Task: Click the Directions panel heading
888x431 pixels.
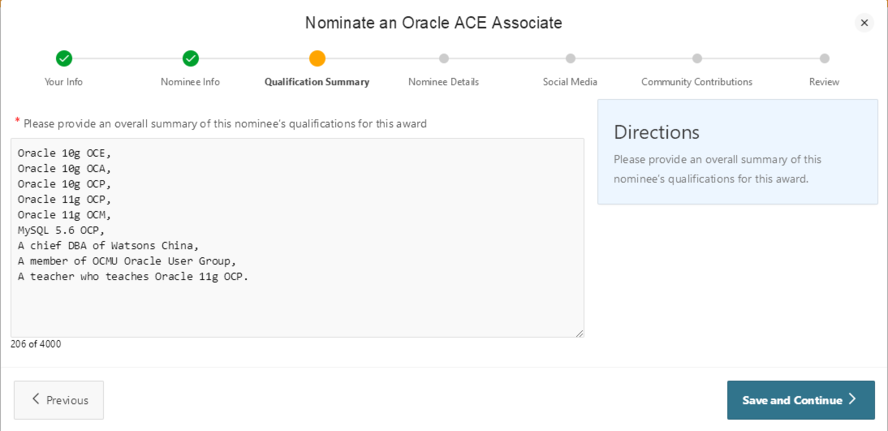Action: point(656,132)
